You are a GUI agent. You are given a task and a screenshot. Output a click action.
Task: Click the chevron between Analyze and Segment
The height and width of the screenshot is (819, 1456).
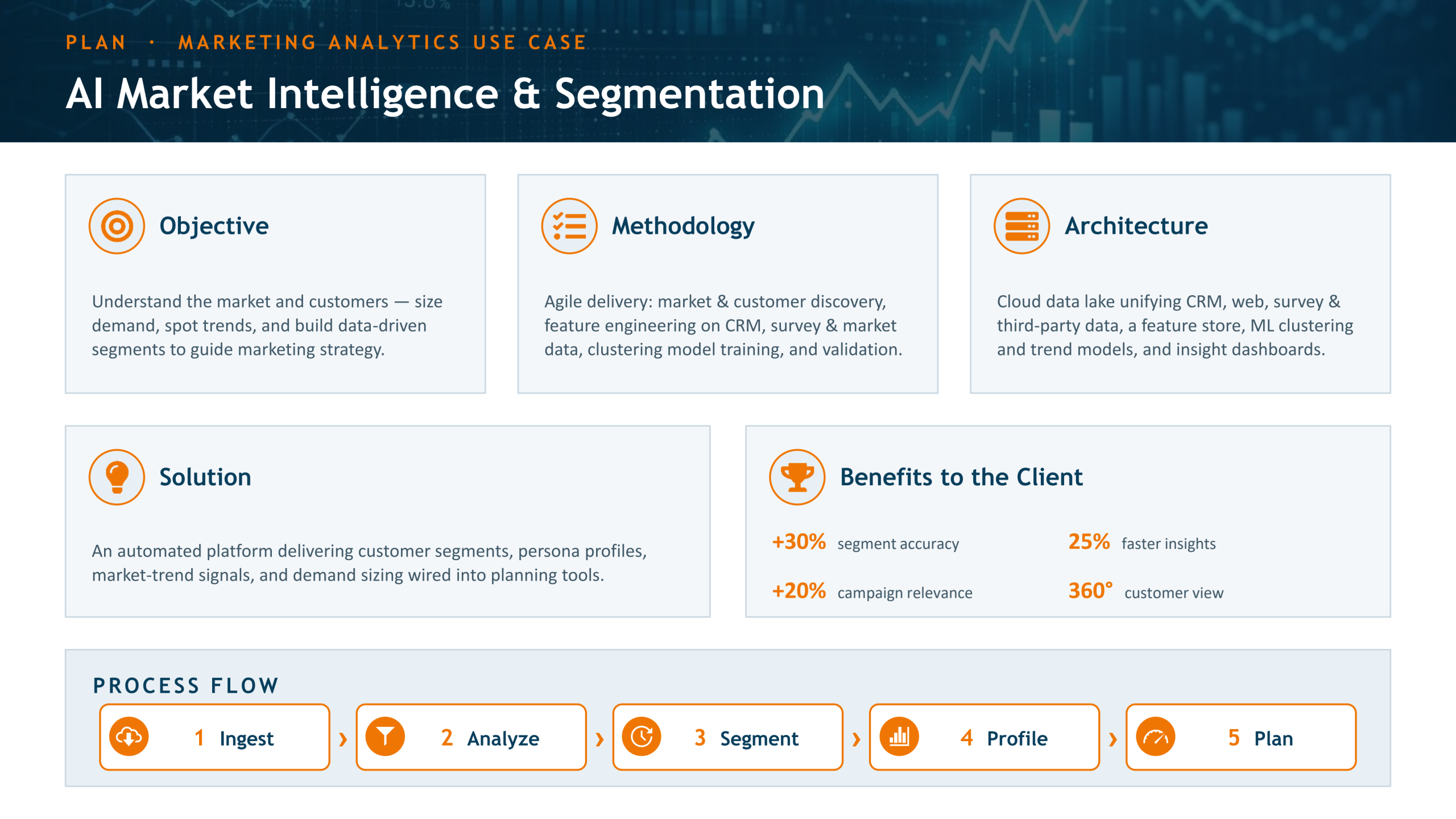pos(599,739)
